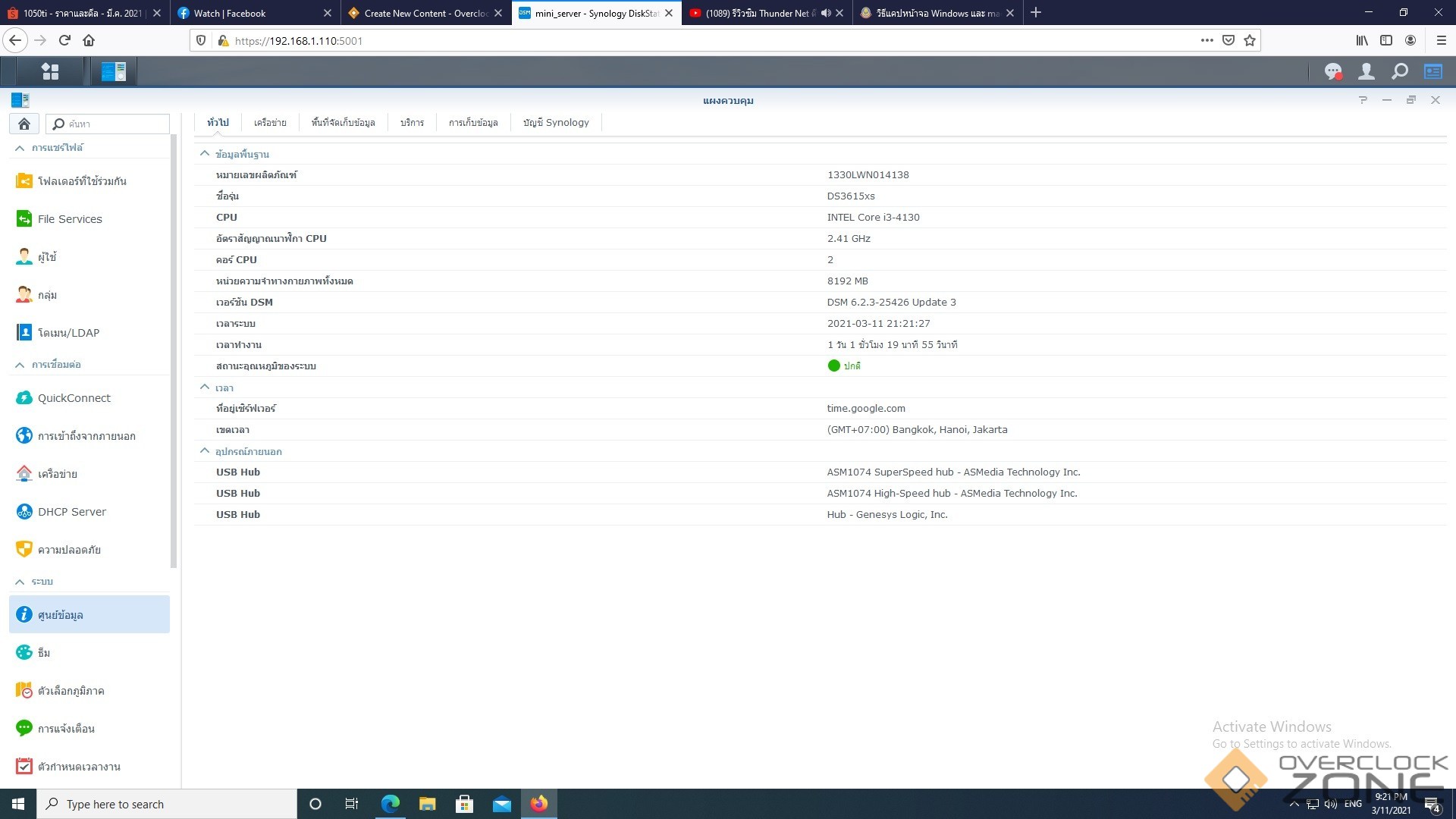Collapse the อุปกรณ์ภายนอก section

[204, 451]
